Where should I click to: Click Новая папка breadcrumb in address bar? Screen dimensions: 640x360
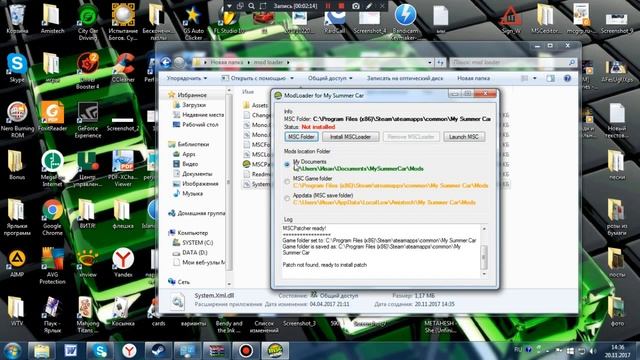point(227,62)
